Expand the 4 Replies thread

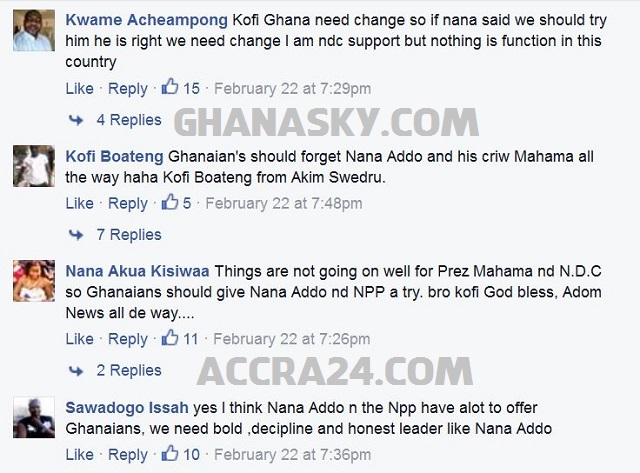(129, 120)
